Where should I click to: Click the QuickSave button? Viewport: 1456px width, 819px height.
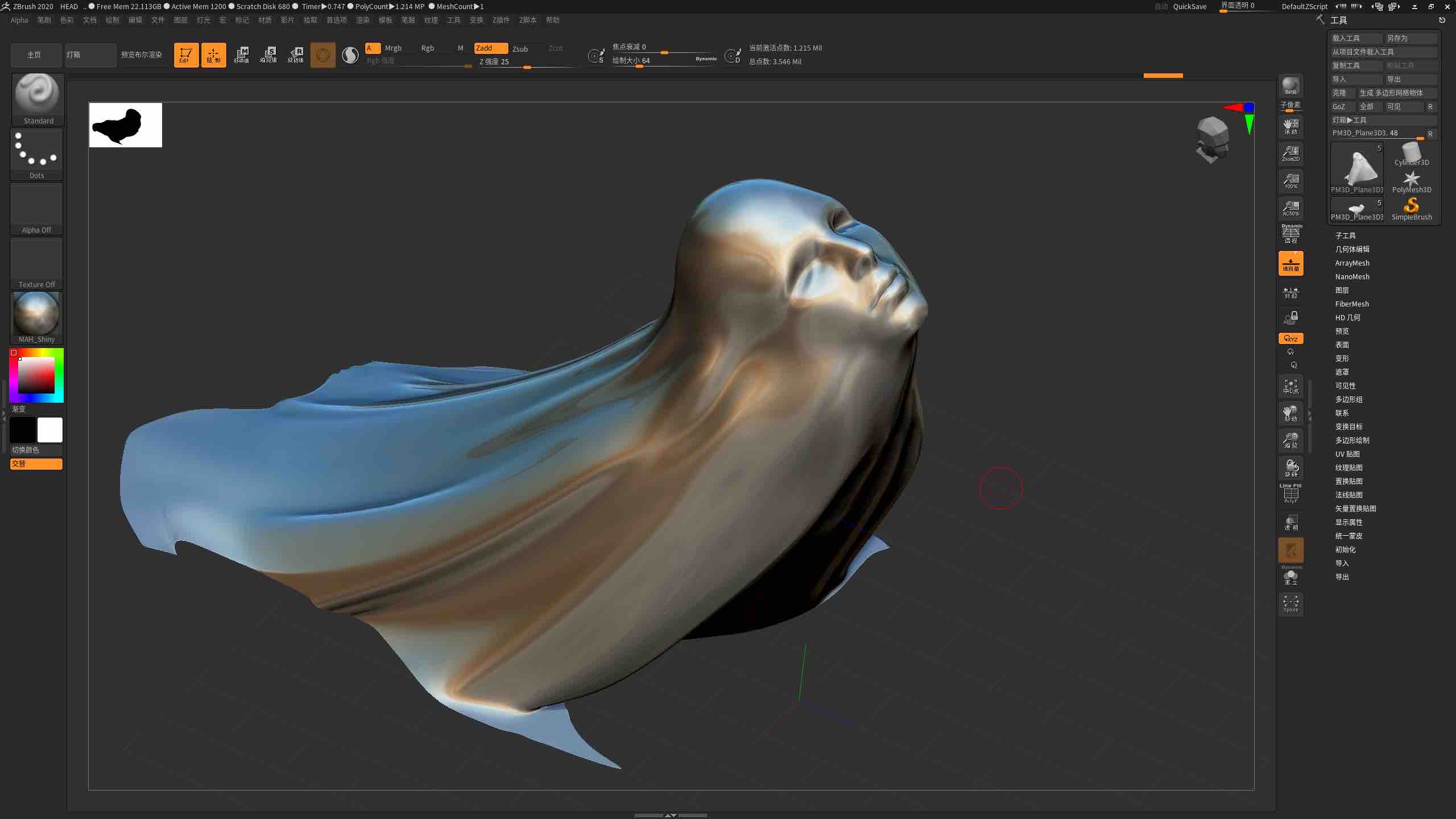pos(1189,6)
